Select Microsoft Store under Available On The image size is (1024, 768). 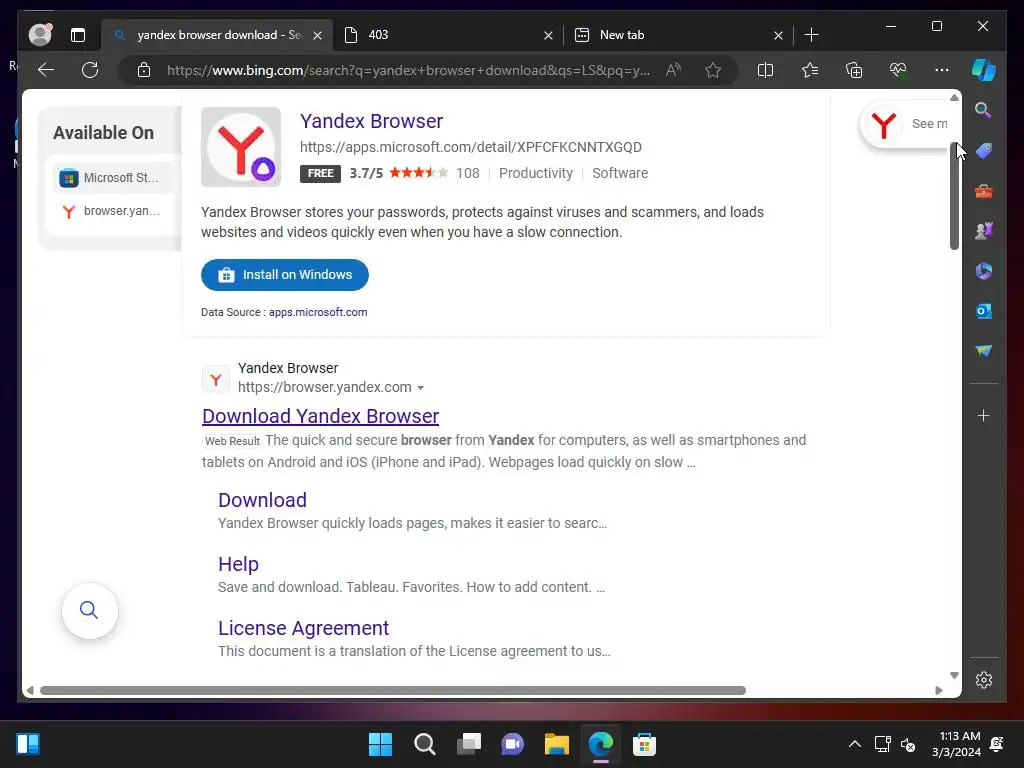[112, 178]
